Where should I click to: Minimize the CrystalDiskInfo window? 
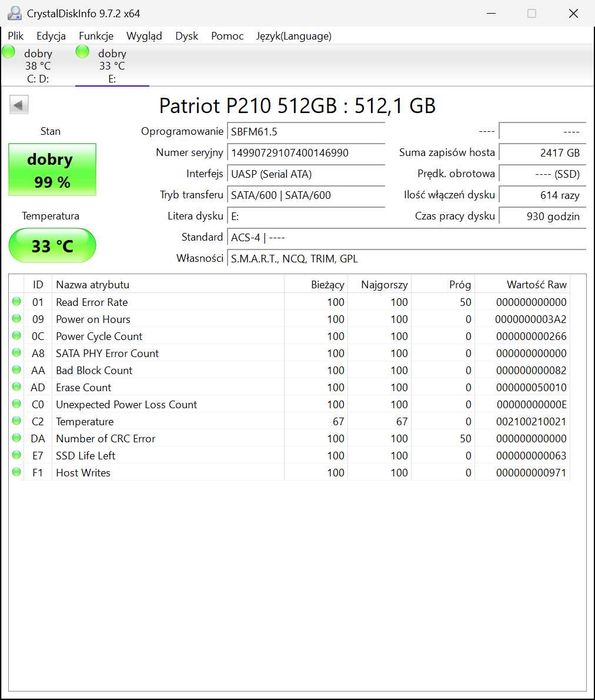pos(491,13)
